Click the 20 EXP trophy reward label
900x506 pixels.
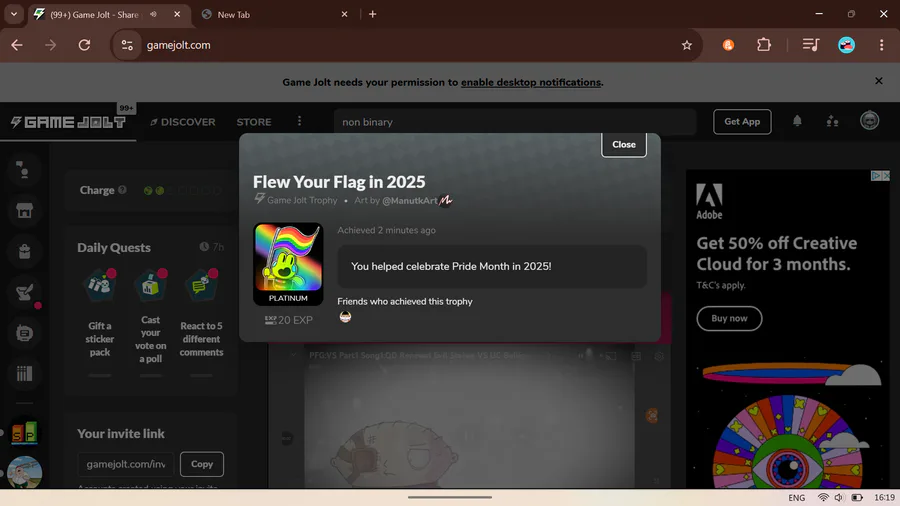pos(289,320)
